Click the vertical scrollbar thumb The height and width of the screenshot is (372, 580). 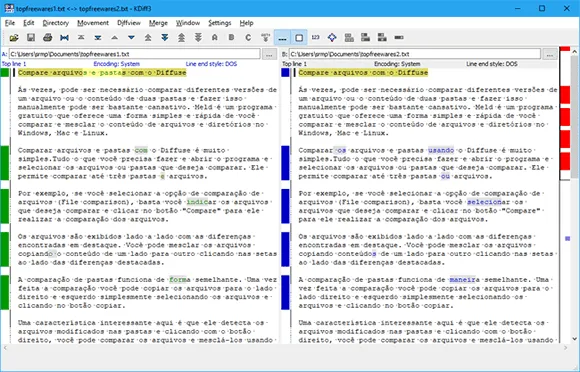[x=574, y=118]
